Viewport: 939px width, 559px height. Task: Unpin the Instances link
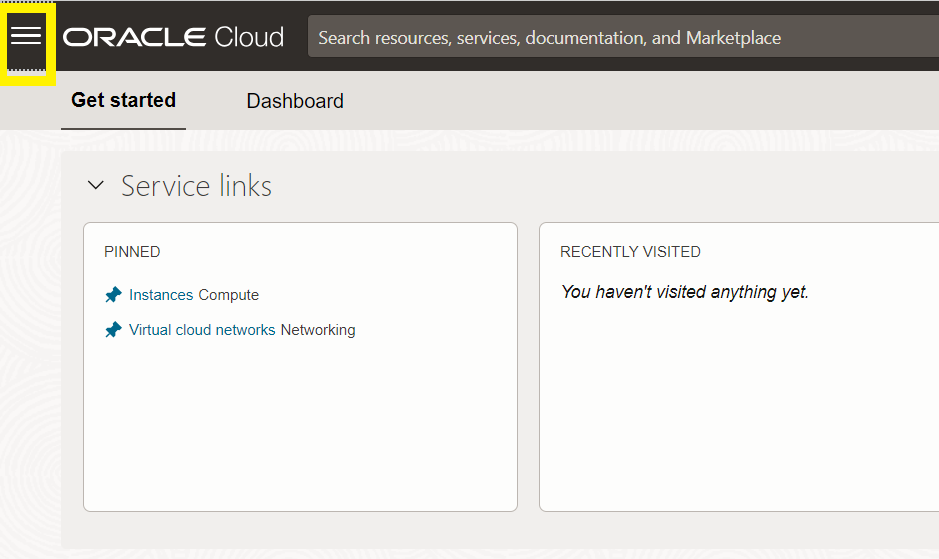coord(113,295)
